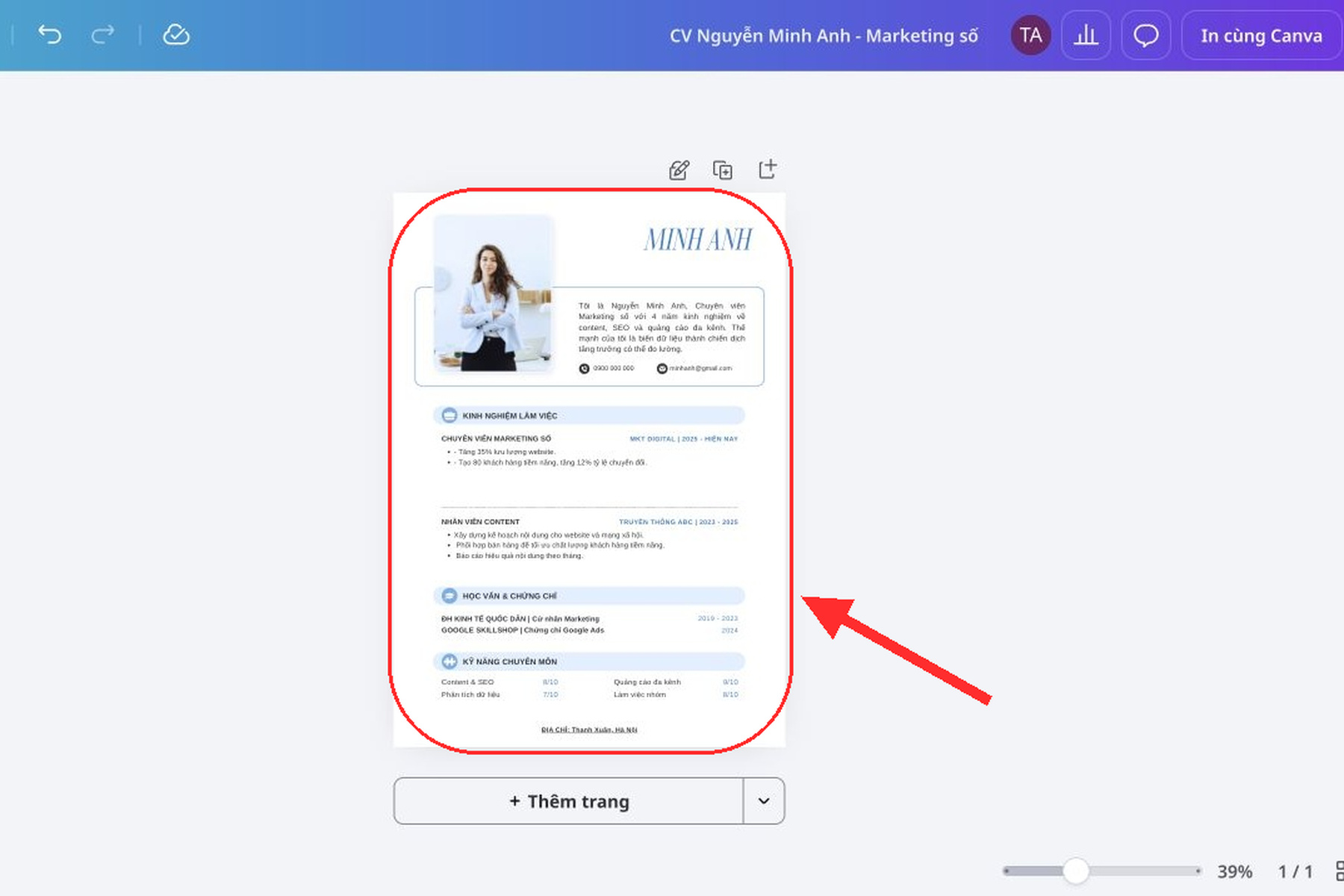Screen dimensions: 1344x896
Task: Click the Redo arrow icon
Action: pyautogui.click(x=103, y=34)
